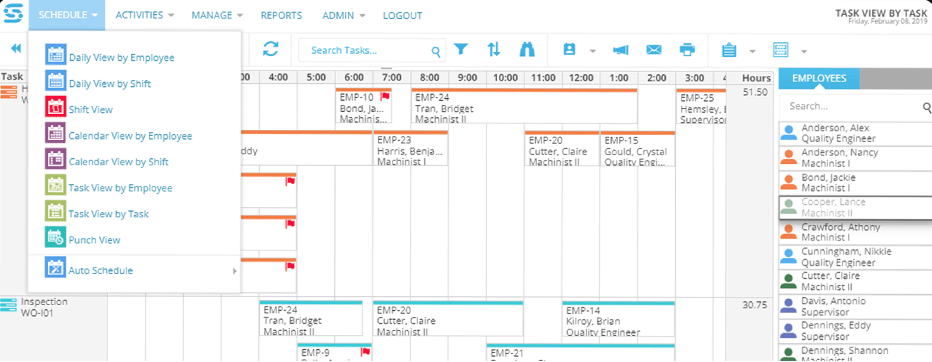Click the employee badge icon
The height and width of the screenshot is (362, 932).
point(569,50)
